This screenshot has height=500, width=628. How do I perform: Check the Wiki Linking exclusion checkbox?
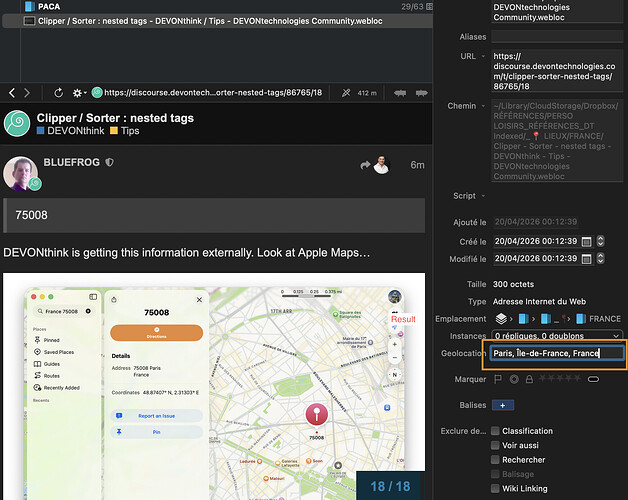point(495,489)
